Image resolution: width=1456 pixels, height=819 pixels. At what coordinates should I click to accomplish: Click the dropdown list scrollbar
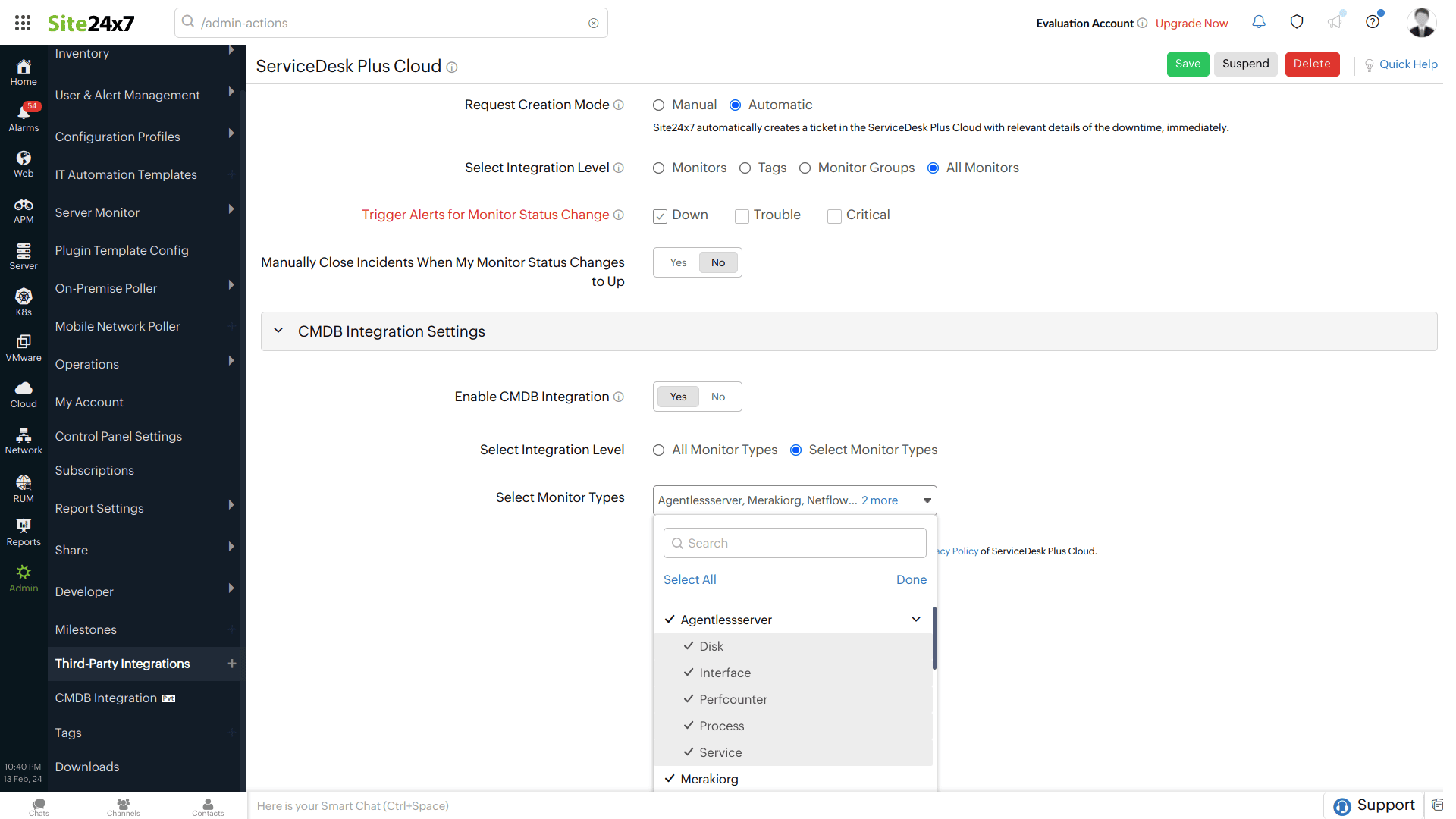click(934, 639)
